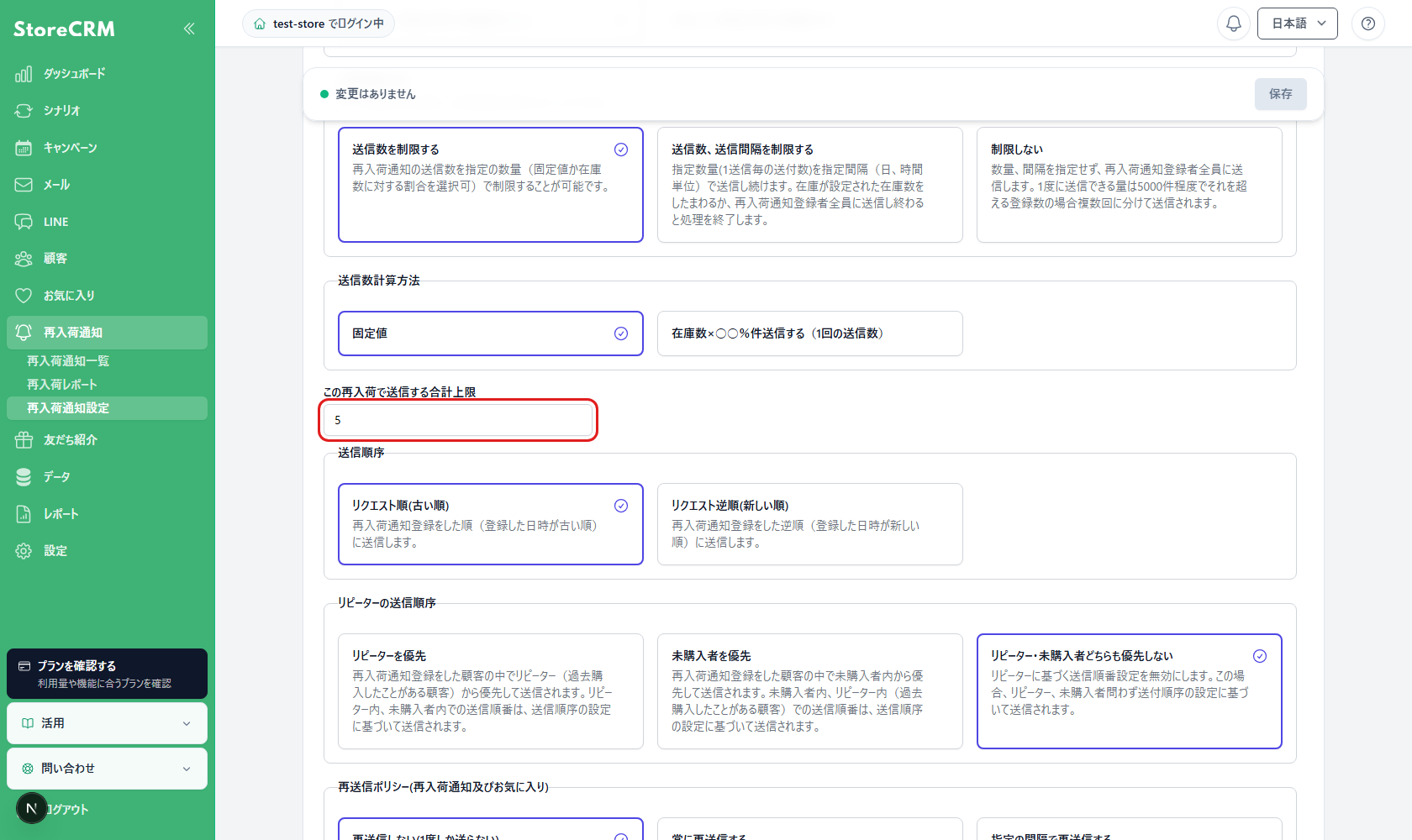Screen dimensions: 1412x840
Task: Click the LINE chat bubble icon
Action: click(x=24, y=222)
